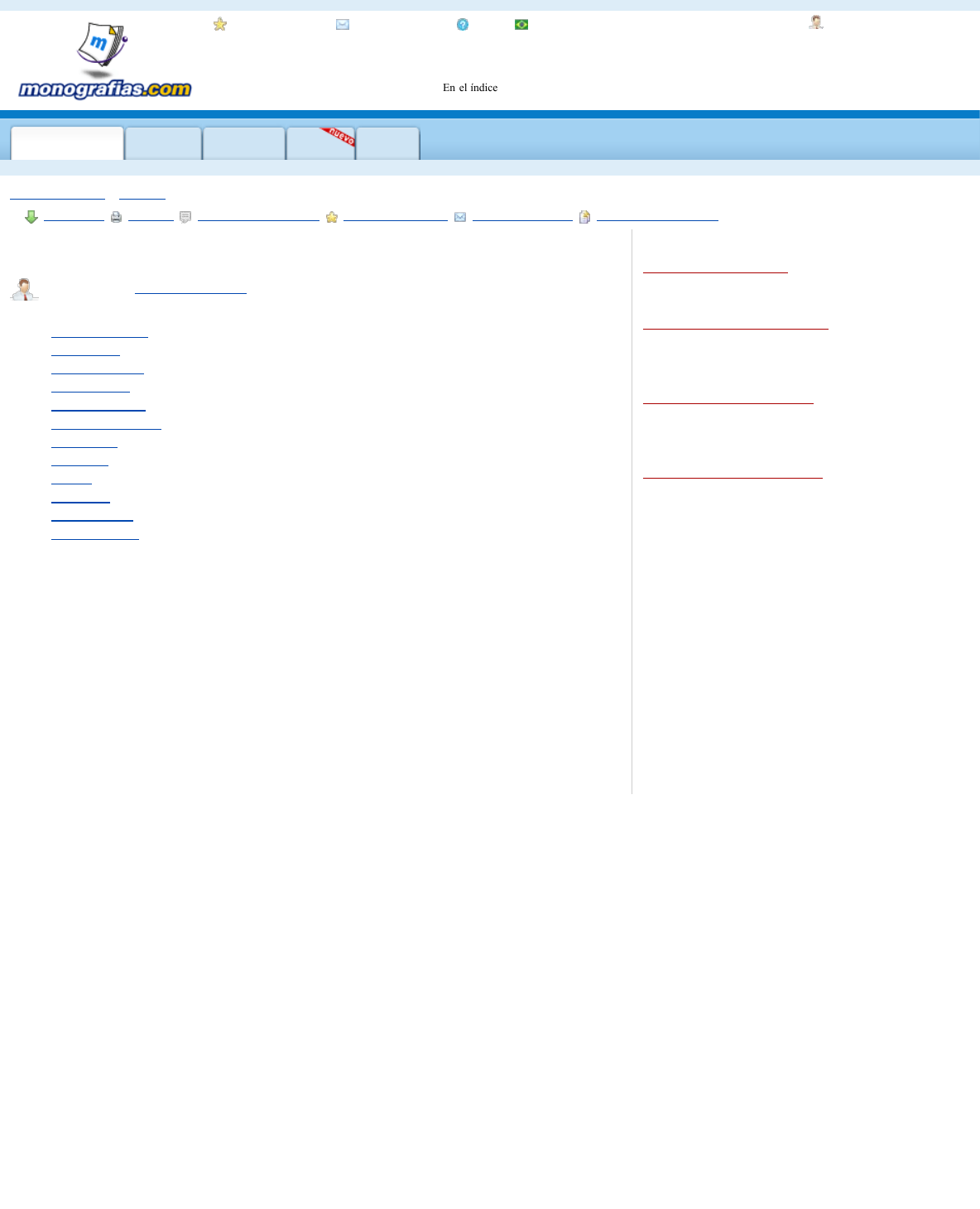Click the link next to the green download arrow
The height and width of the screenshot is (1209, 980).
(x=74, y=217)
